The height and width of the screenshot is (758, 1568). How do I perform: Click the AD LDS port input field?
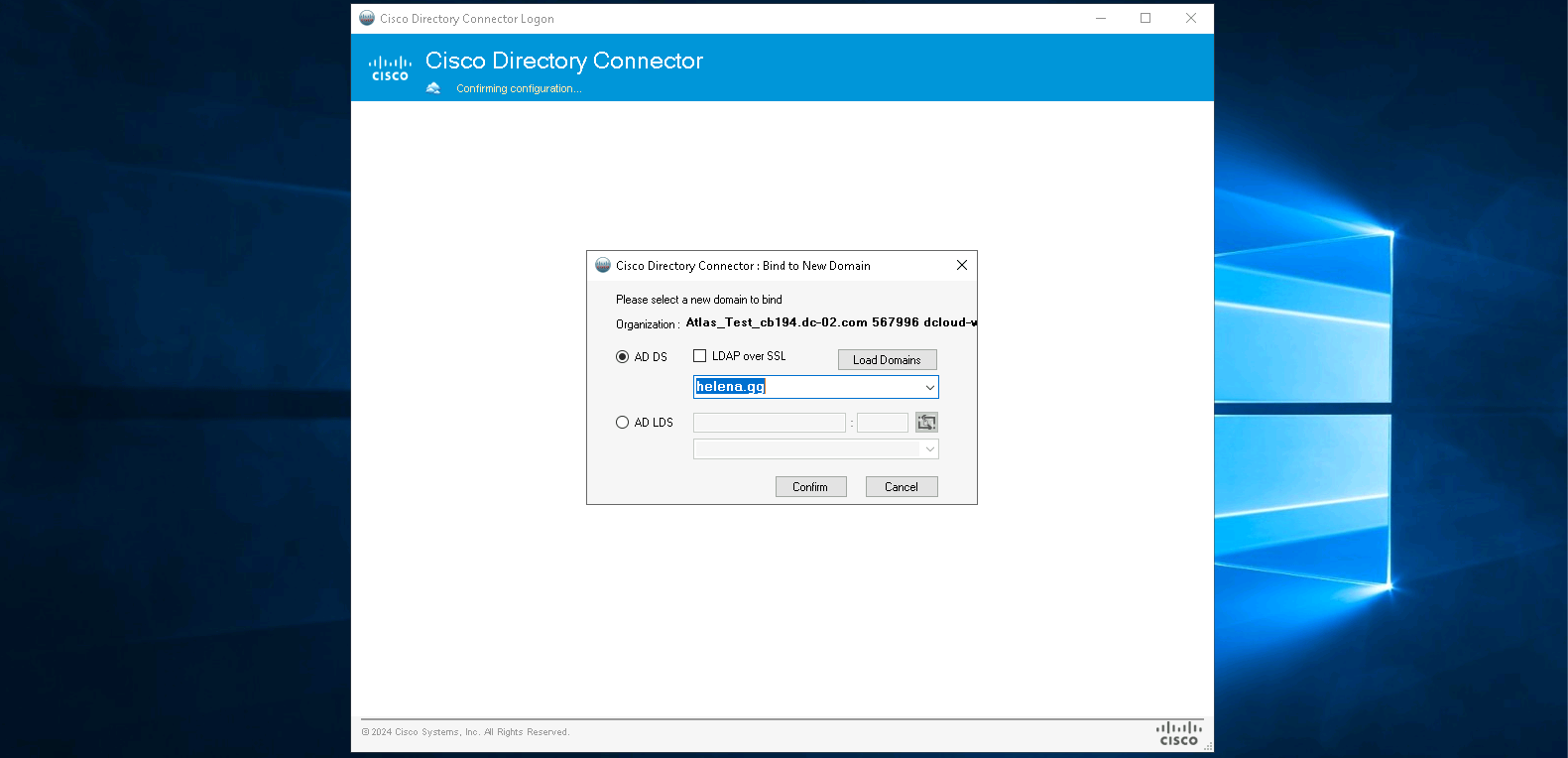[882, 423]
